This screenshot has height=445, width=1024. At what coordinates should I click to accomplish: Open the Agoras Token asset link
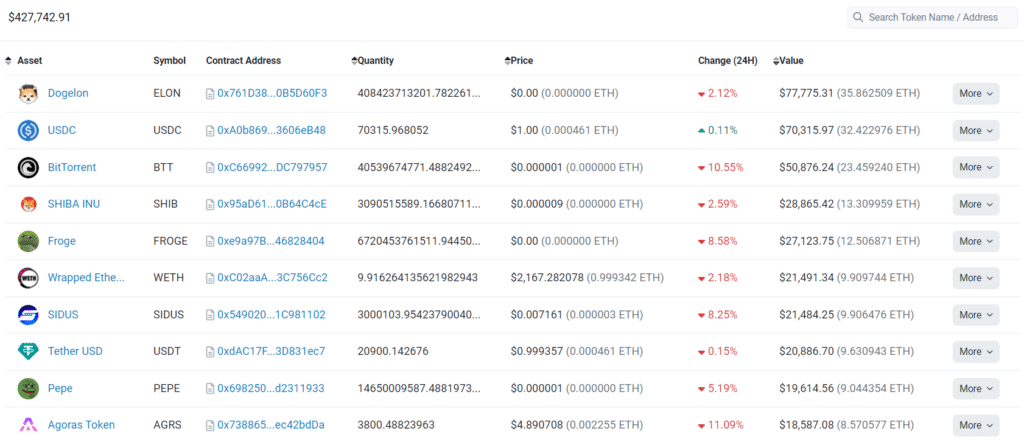[81, 425]
